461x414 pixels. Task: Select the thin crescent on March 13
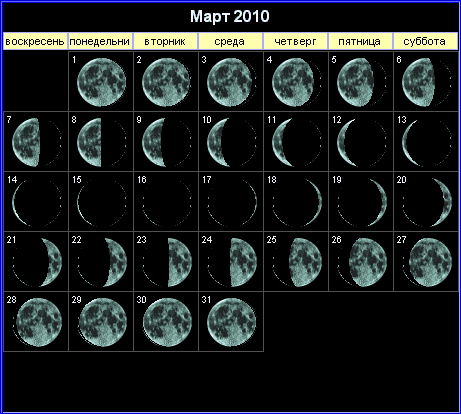(x=427, y=142)
